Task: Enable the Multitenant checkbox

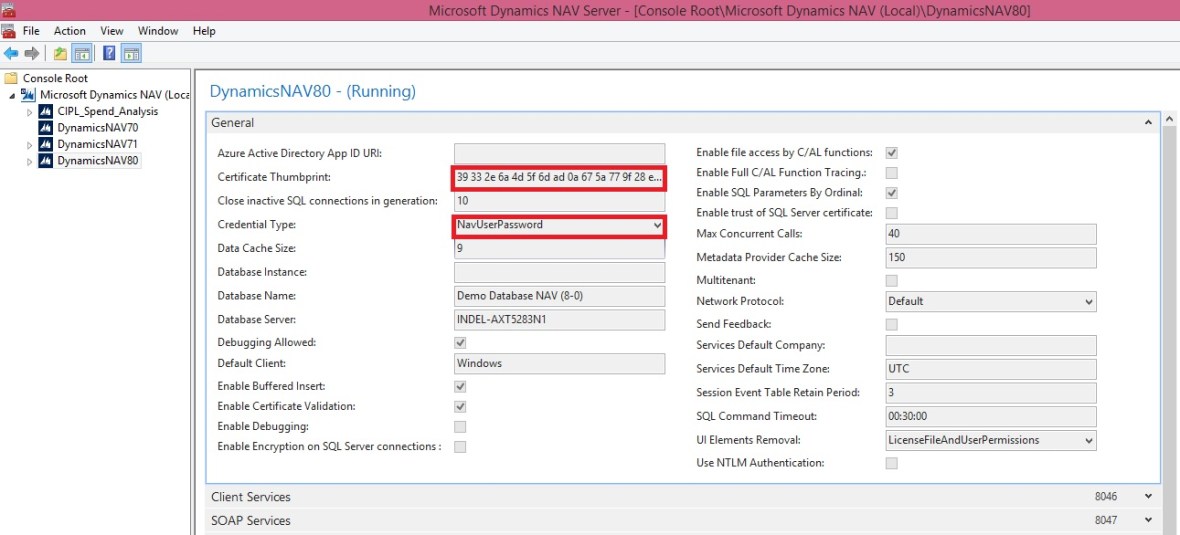Action: (x=892, y=281)
